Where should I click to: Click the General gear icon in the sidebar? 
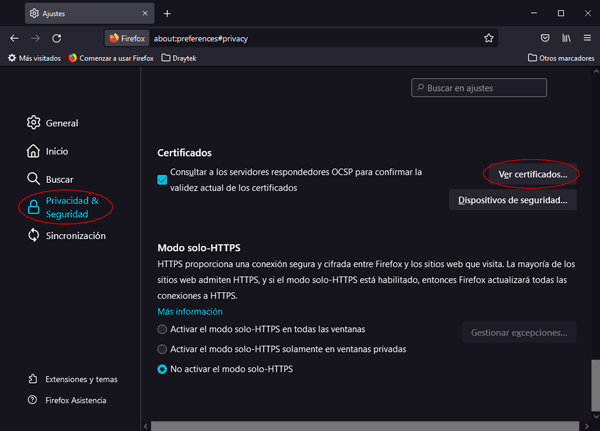[33, 122]
